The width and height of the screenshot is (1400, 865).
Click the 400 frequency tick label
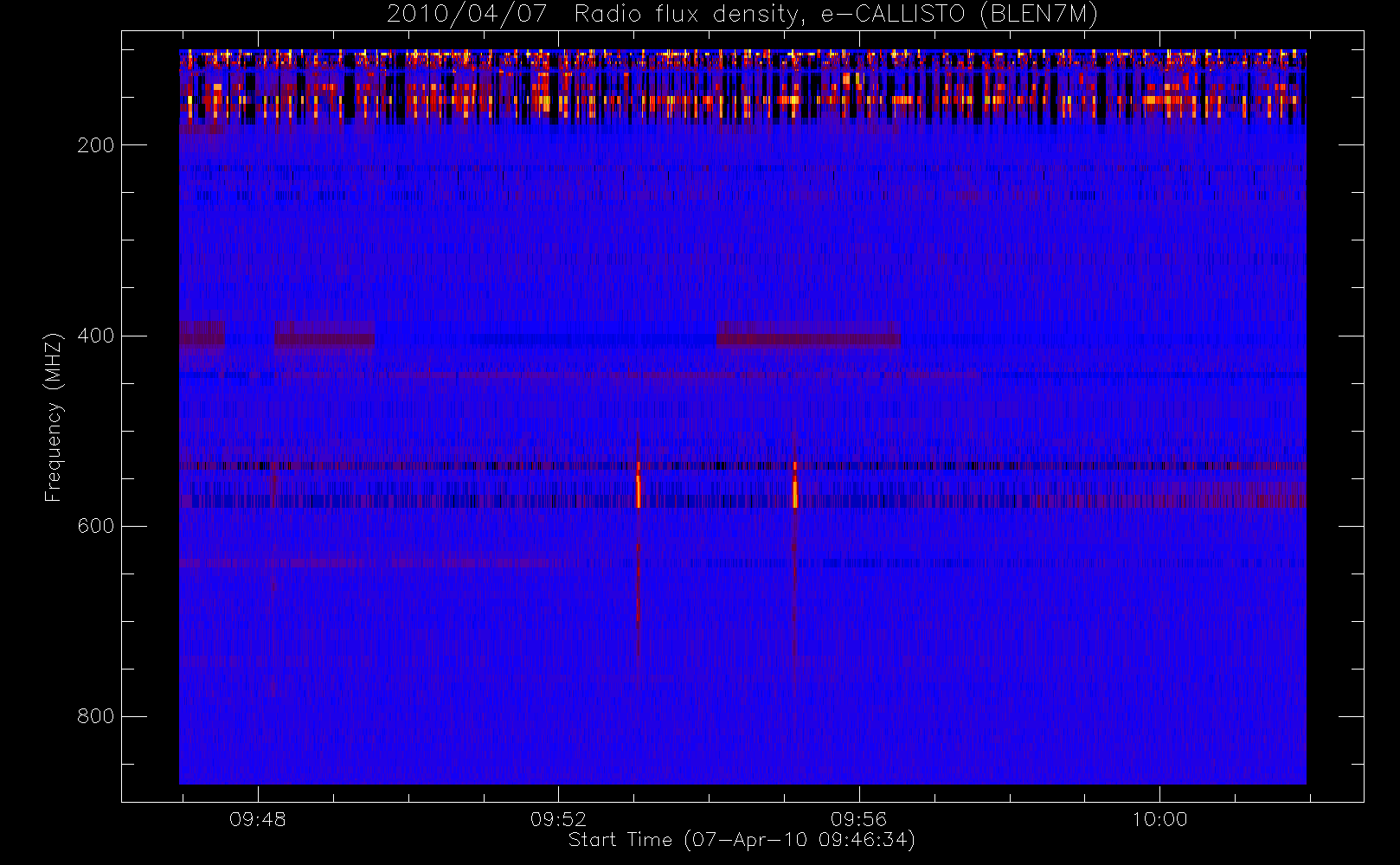tap(96, 336)
